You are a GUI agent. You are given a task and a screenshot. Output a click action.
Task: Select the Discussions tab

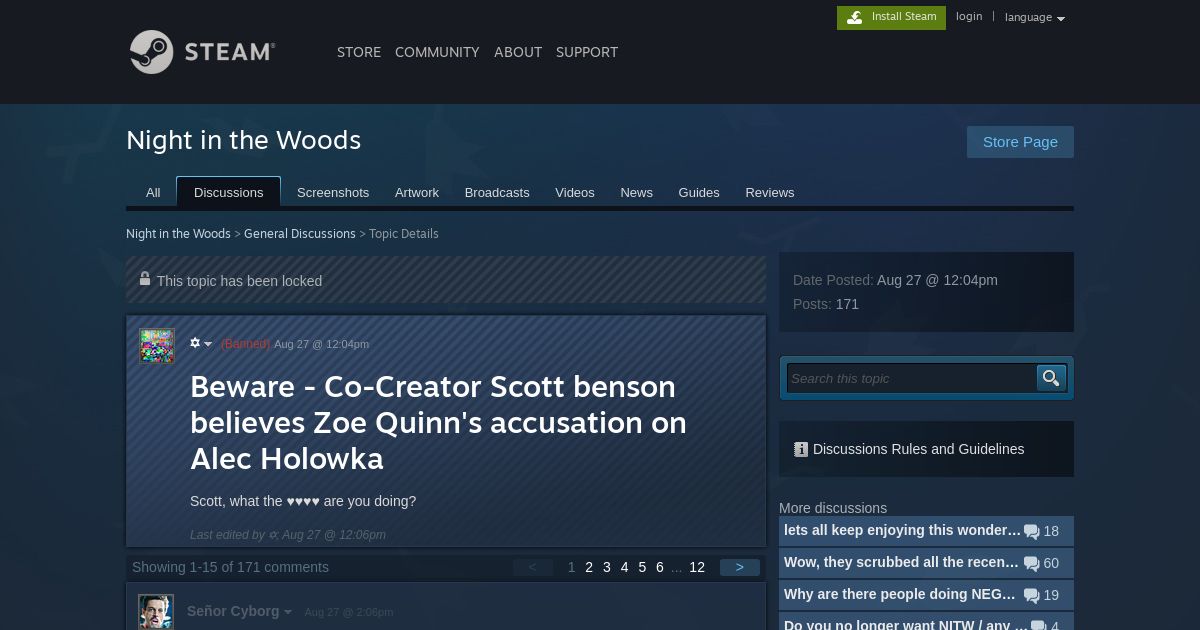tap(229, 192)
